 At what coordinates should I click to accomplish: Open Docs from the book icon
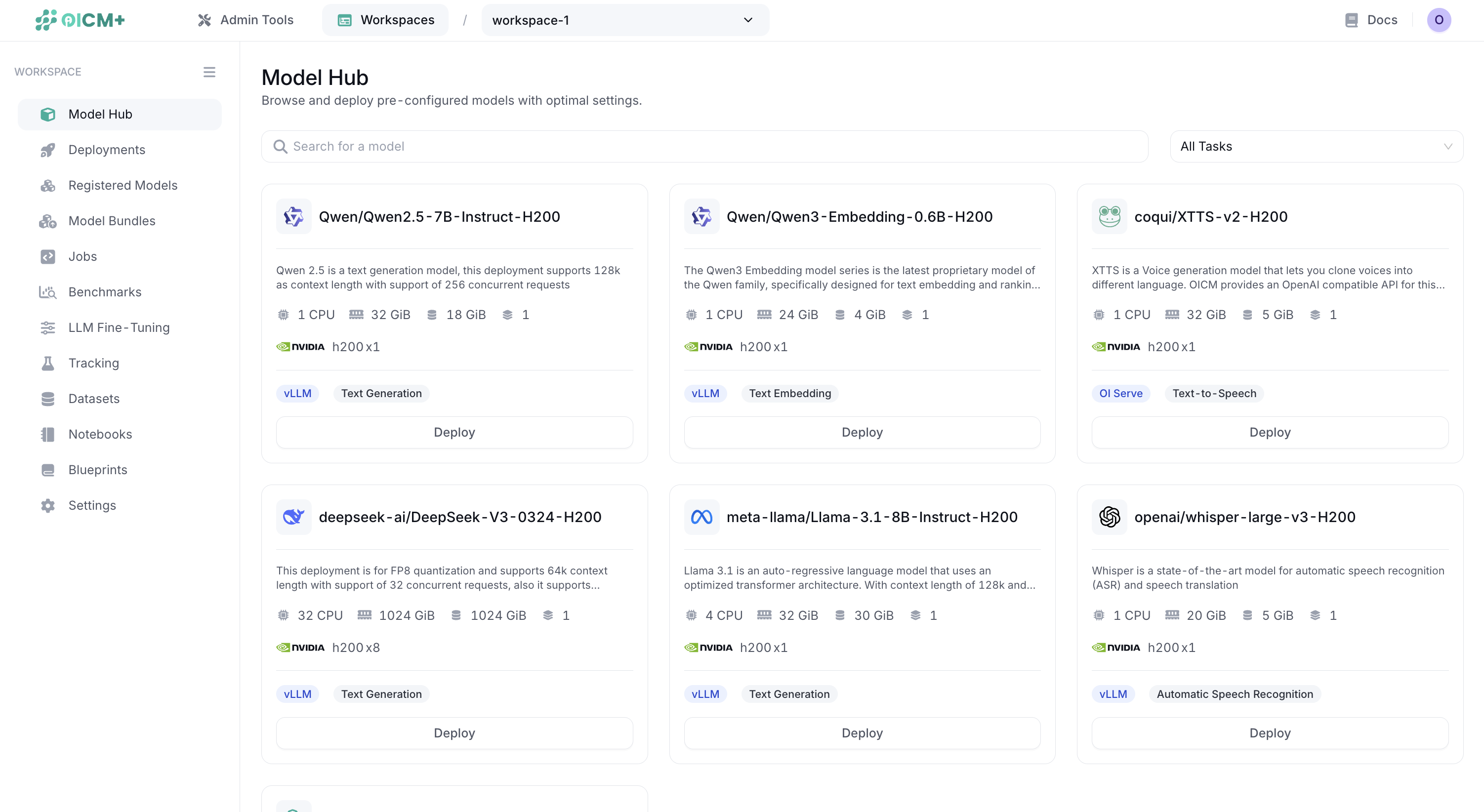click(x=1351, y=20)
